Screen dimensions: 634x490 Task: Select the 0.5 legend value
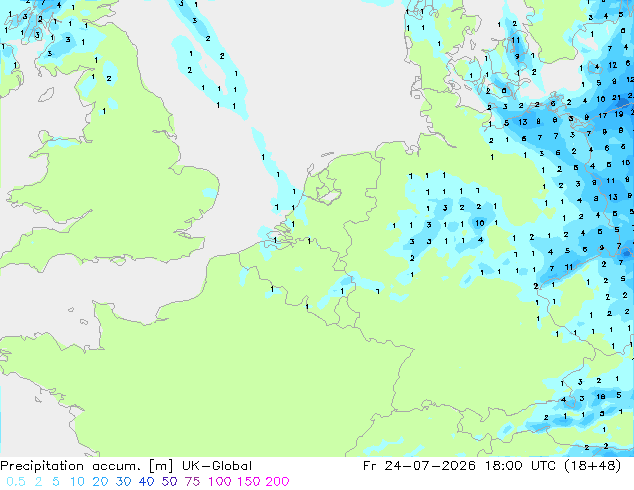click(16, 482)
